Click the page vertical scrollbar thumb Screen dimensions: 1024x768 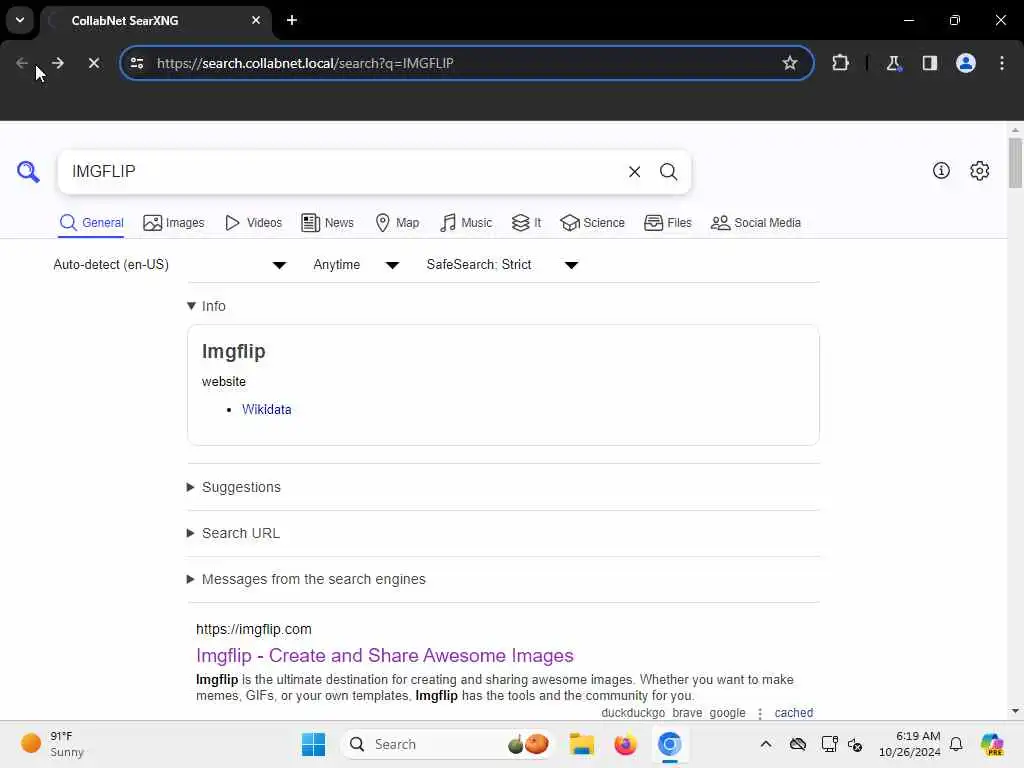tap(1015, 163)
